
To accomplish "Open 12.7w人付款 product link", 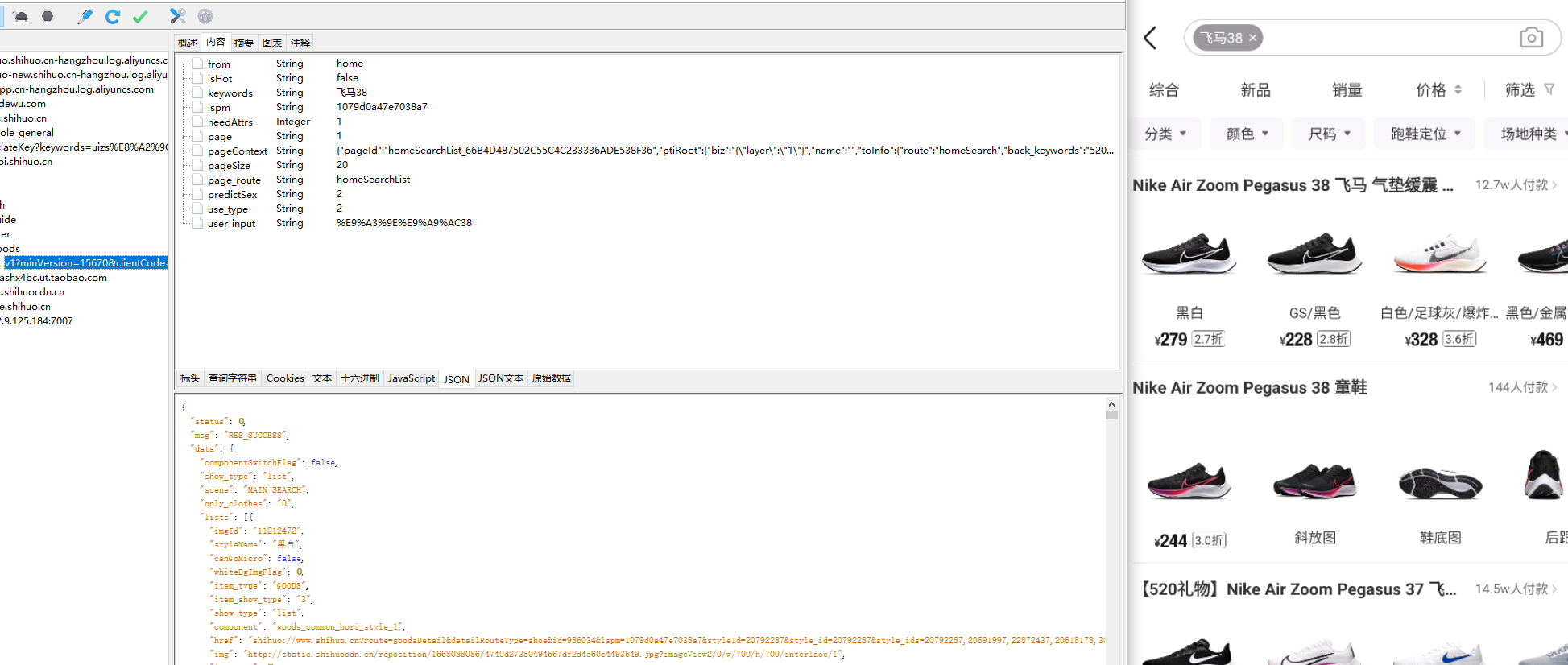I will pos(1516,185).
